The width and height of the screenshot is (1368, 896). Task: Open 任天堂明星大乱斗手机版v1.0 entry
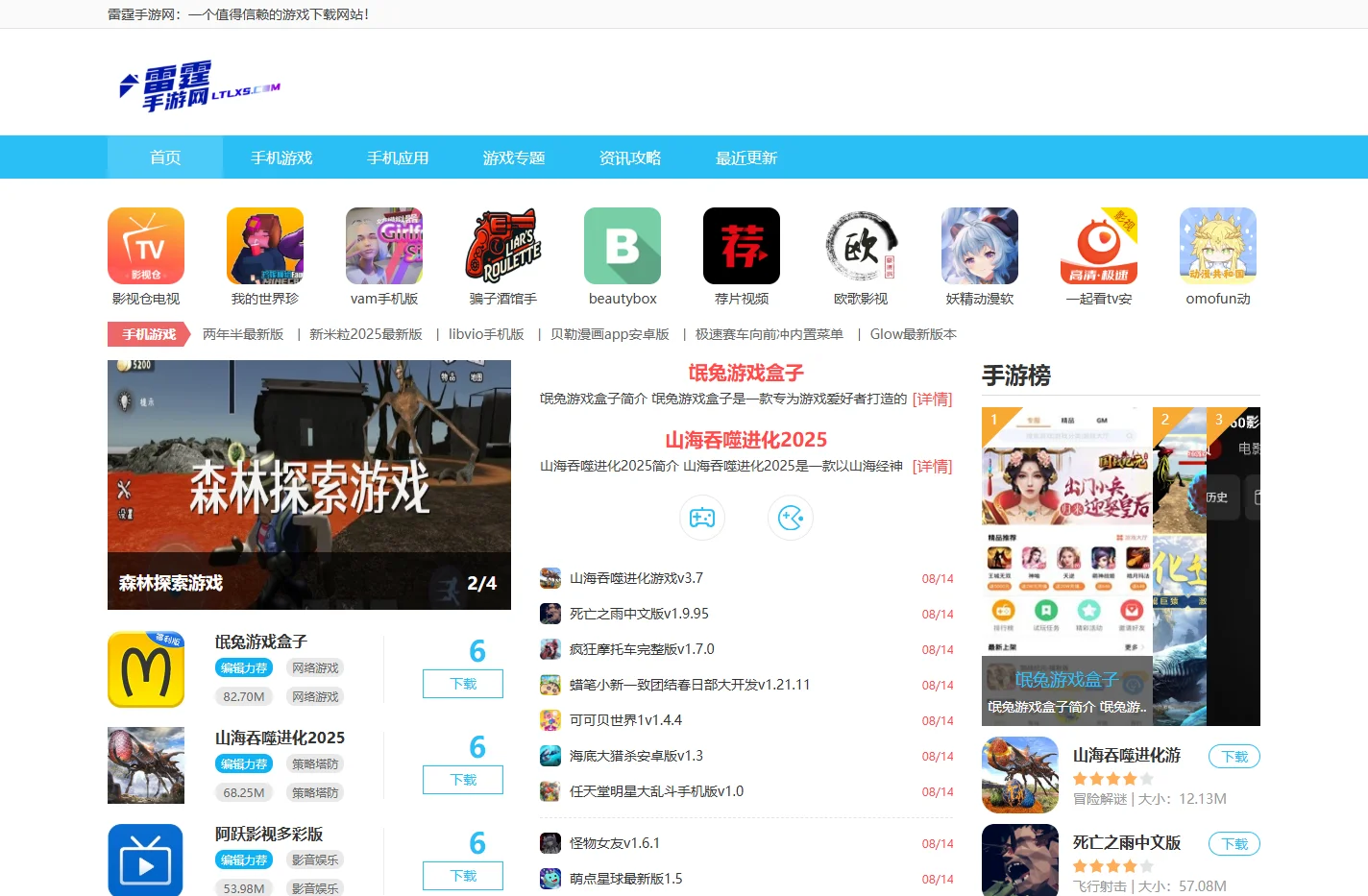click(x=656, y=791)
